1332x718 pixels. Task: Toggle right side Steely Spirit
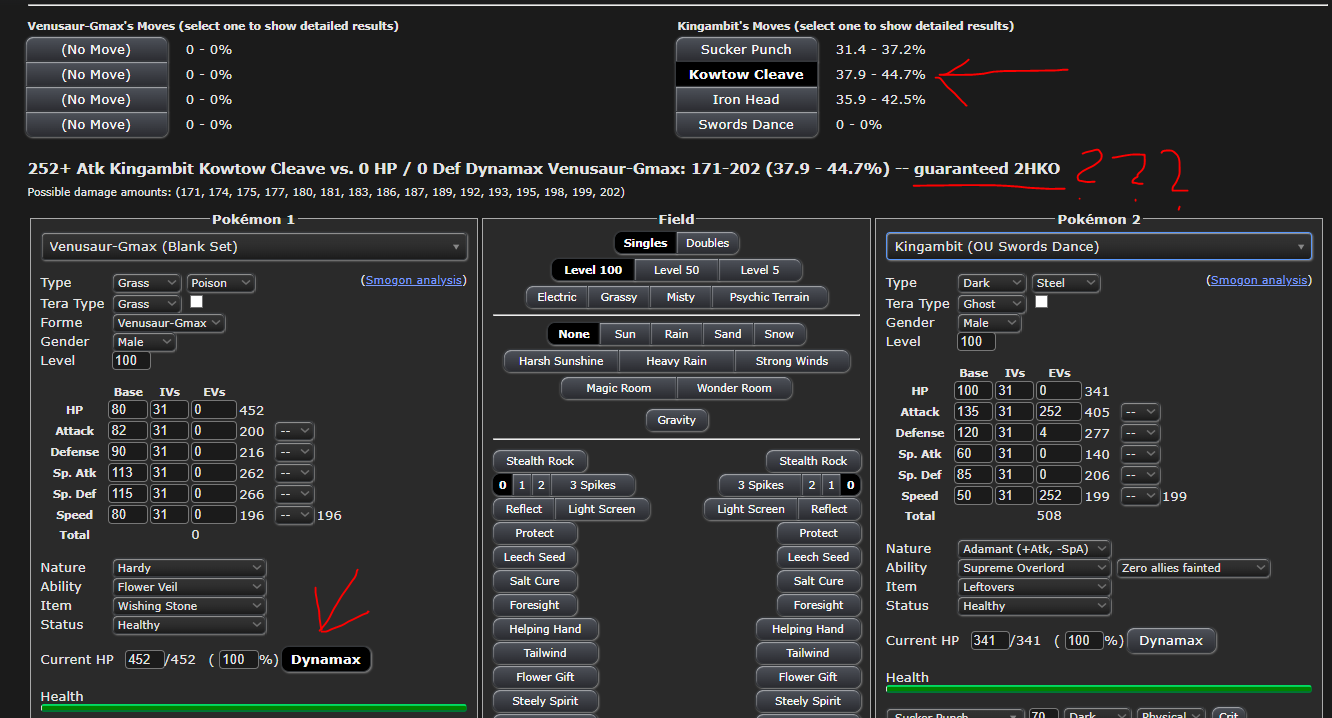tap(808, 701)
